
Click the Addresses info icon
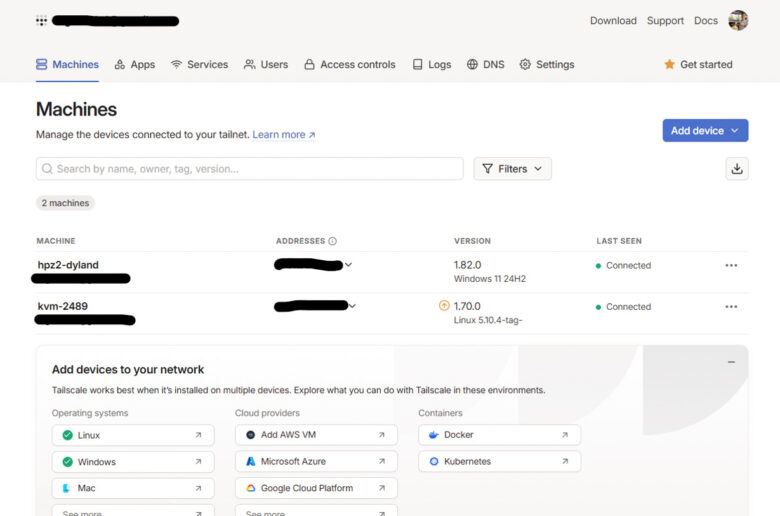point(332,241)
